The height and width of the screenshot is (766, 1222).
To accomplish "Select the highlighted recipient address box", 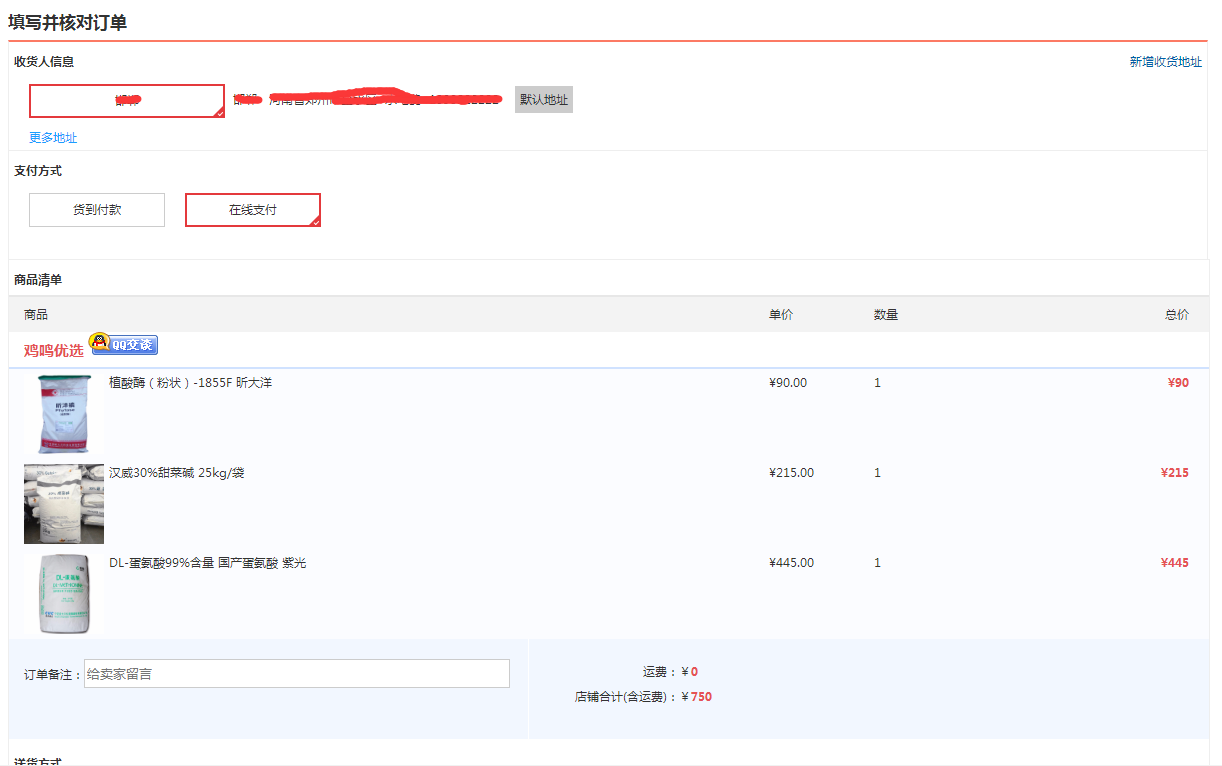I will point(127,101).
